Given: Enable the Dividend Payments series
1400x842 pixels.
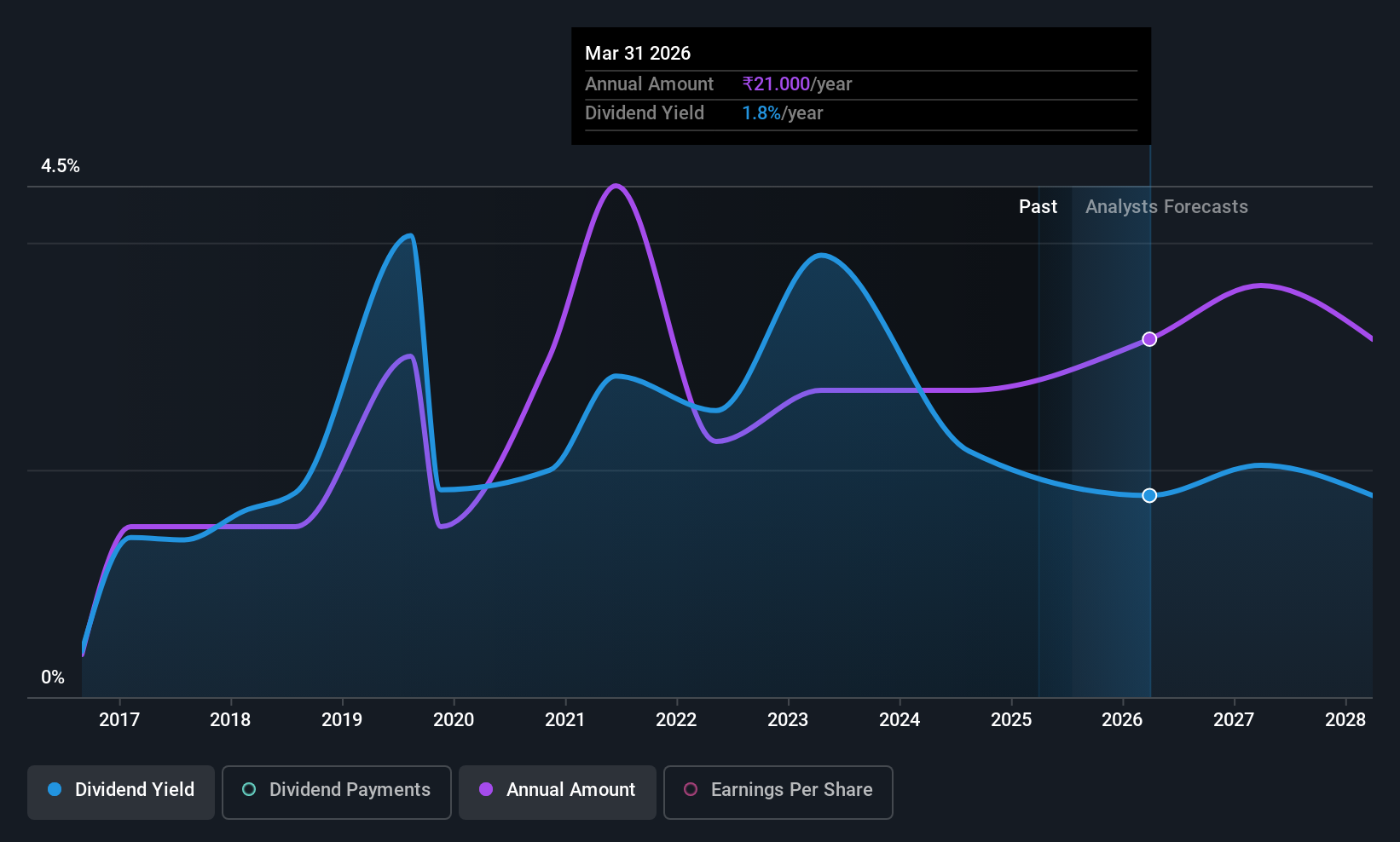Looking at the screenshot, I should 337,793.
